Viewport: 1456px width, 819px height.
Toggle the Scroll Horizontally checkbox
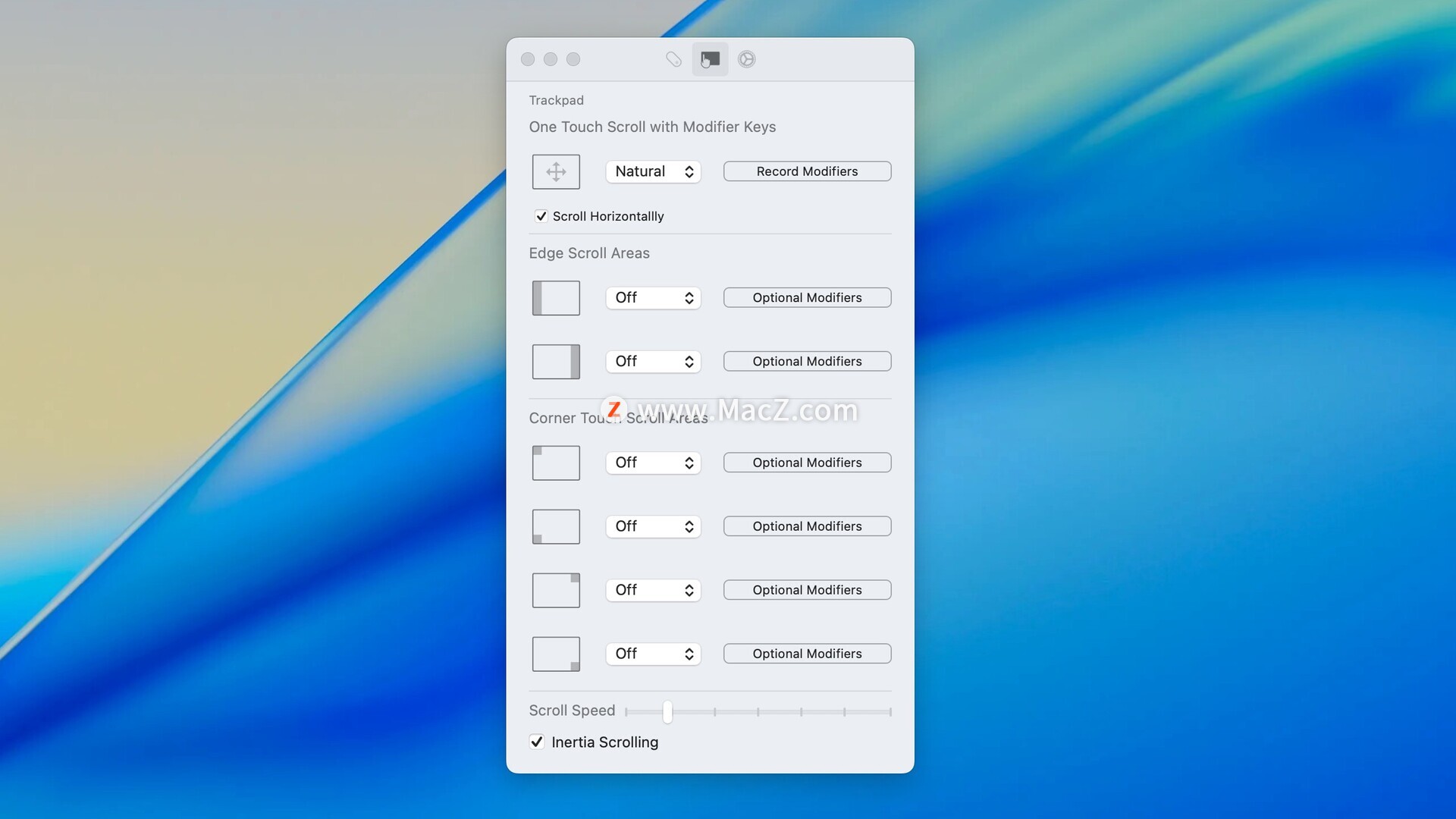click(x=541, y=216)
